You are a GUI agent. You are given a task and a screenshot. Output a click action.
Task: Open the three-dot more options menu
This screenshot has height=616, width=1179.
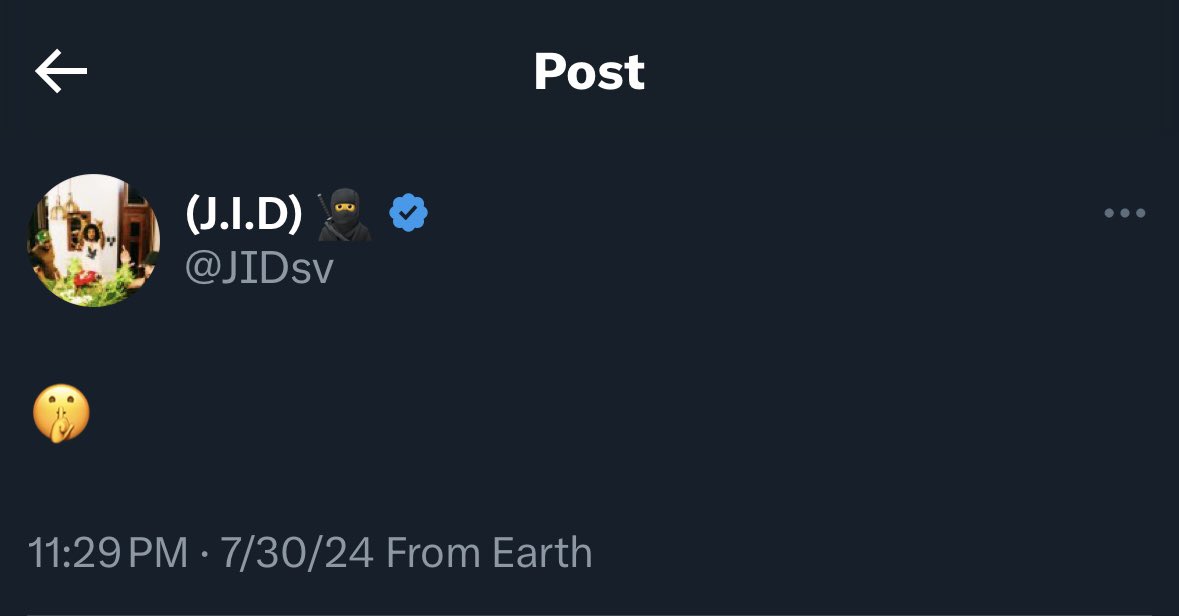1124,214
